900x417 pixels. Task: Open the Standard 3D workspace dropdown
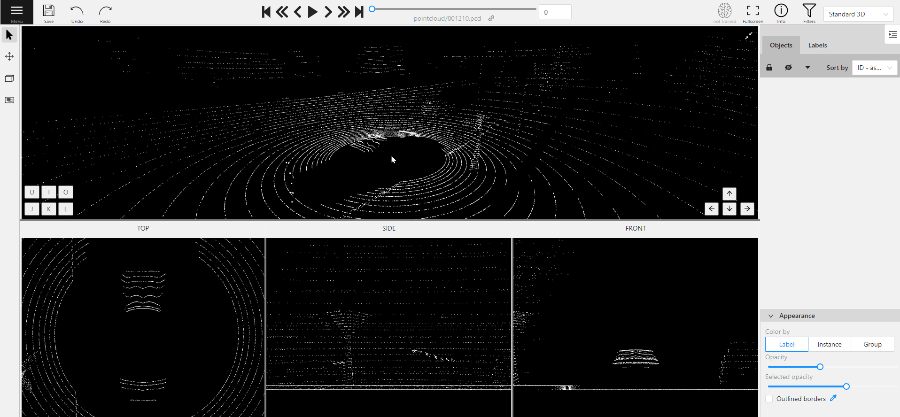857,13
